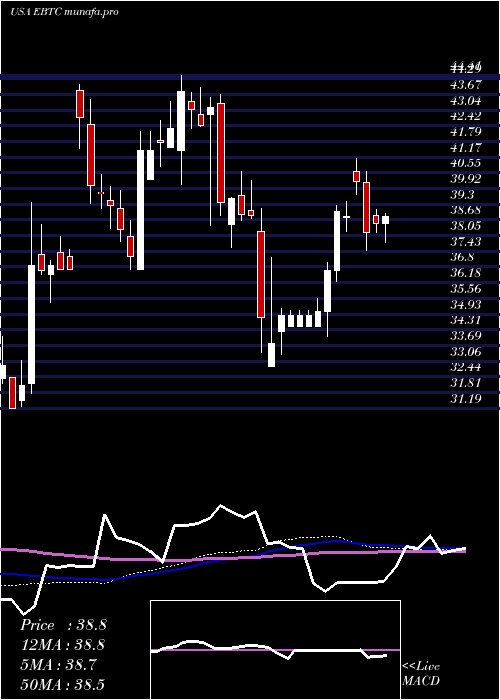Click the <<Live MACD label

click(421, 674)
